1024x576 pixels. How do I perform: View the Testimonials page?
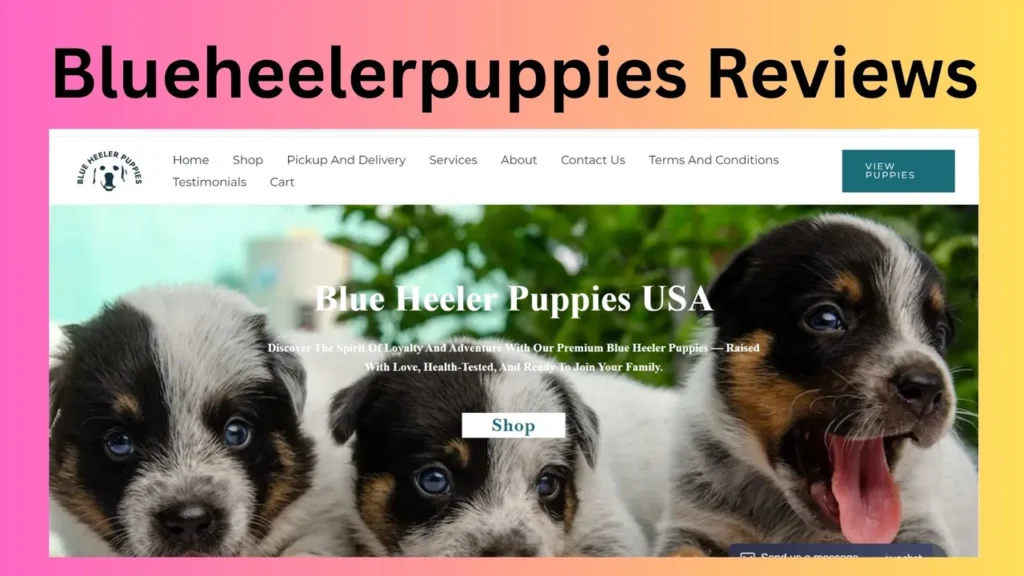tap(210, 182)
